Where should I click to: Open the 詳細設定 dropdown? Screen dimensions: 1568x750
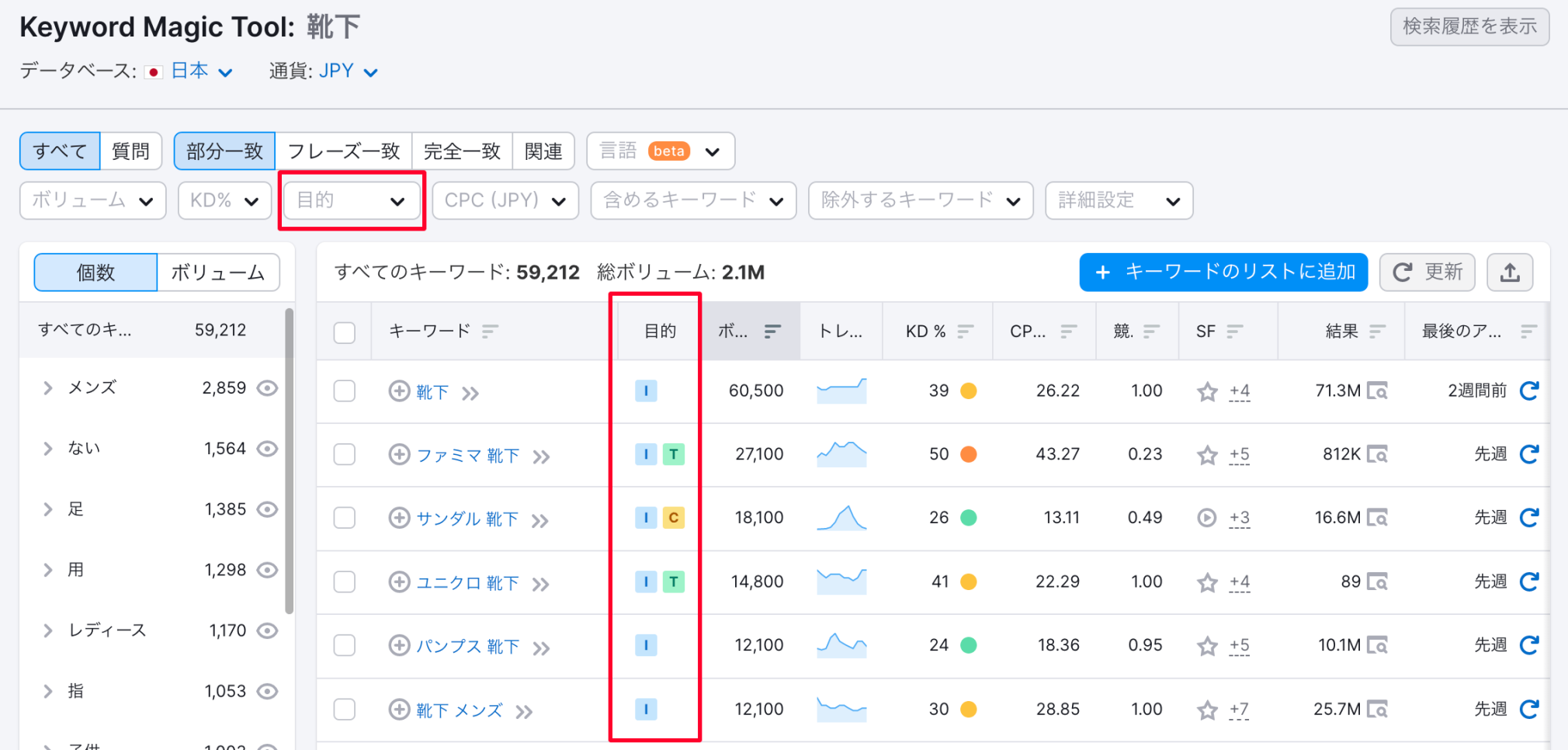[x=1119, y=200]
